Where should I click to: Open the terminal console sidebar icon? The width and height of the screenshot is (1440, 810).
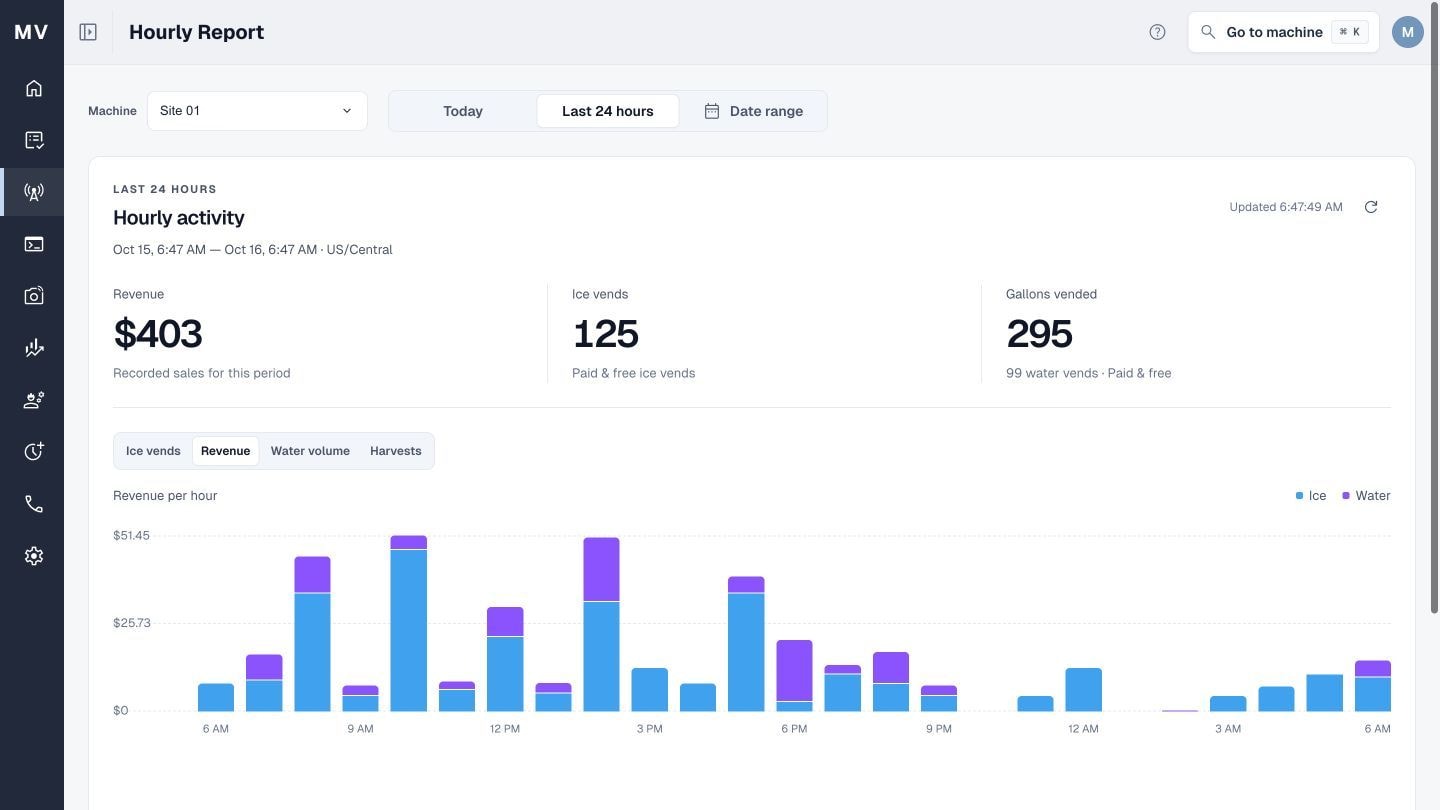pyautogui.click(x=34, y=244)
